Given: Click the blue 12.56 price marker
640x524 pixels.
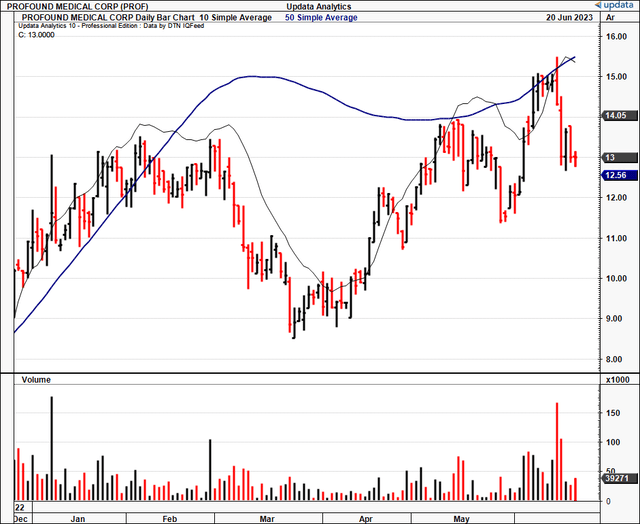Looking at the screenshot, I should pos(619,175).
